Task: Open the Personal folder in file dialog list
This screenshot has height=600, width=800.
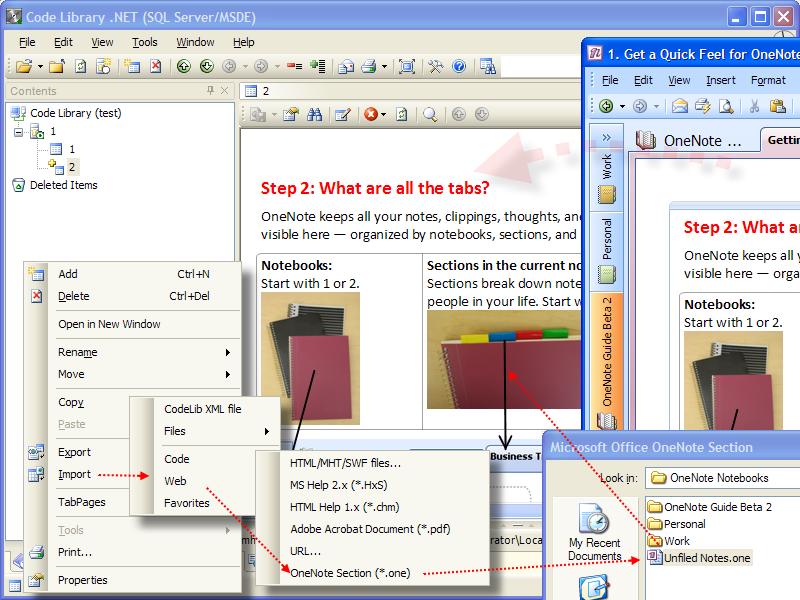Action: click(684, 524)
